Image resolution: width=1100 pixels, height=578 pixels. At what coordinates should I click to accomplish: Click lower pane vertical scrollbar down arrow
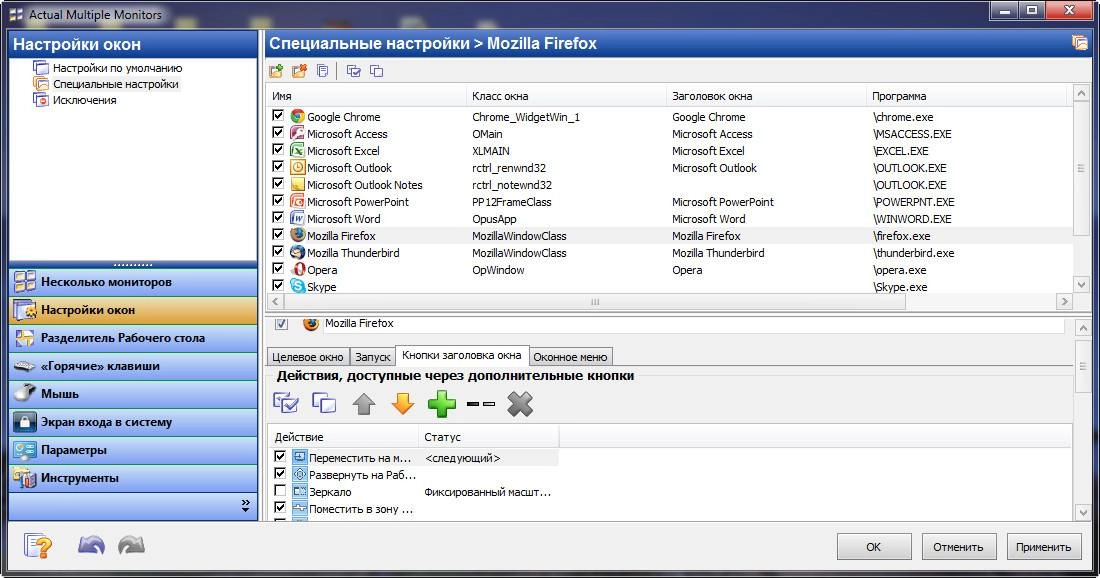(x=1081, y=512)
